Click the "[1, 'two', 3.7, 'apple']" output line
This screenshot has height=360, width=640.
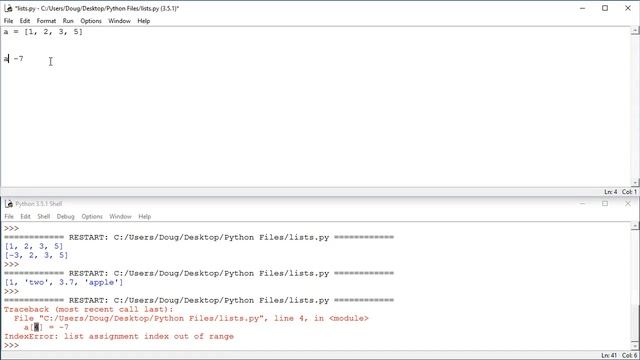click(x=64, y=282)
